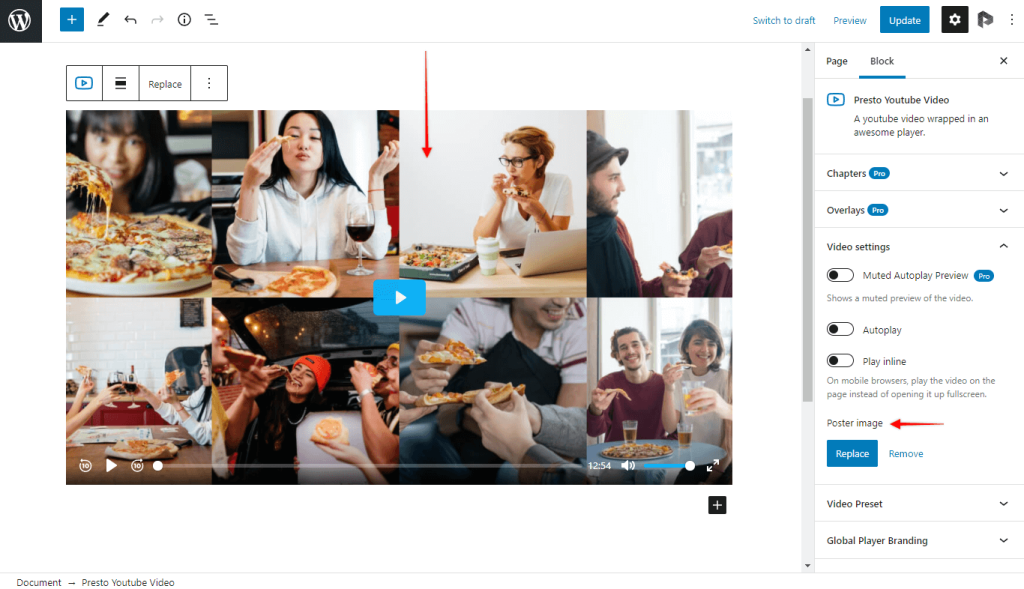The height and width of the screenshot is (589, 1024).
Task: Turn on the Autoplay toggle
Action: (x=840, y=329)
